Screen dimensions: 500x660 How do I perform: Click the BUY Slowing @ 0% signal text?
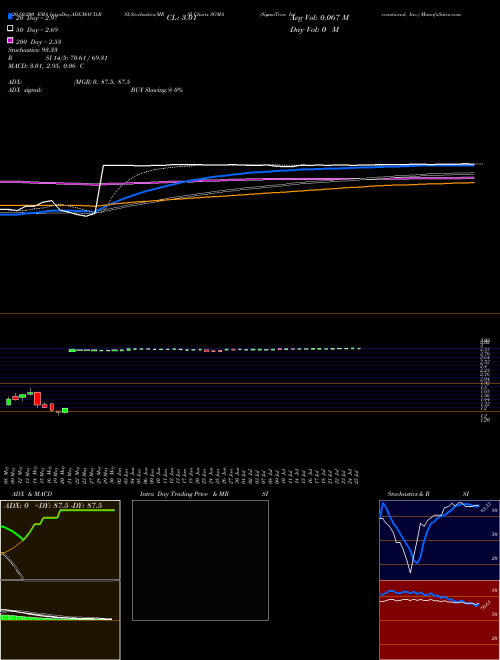[x=157, y=90]
